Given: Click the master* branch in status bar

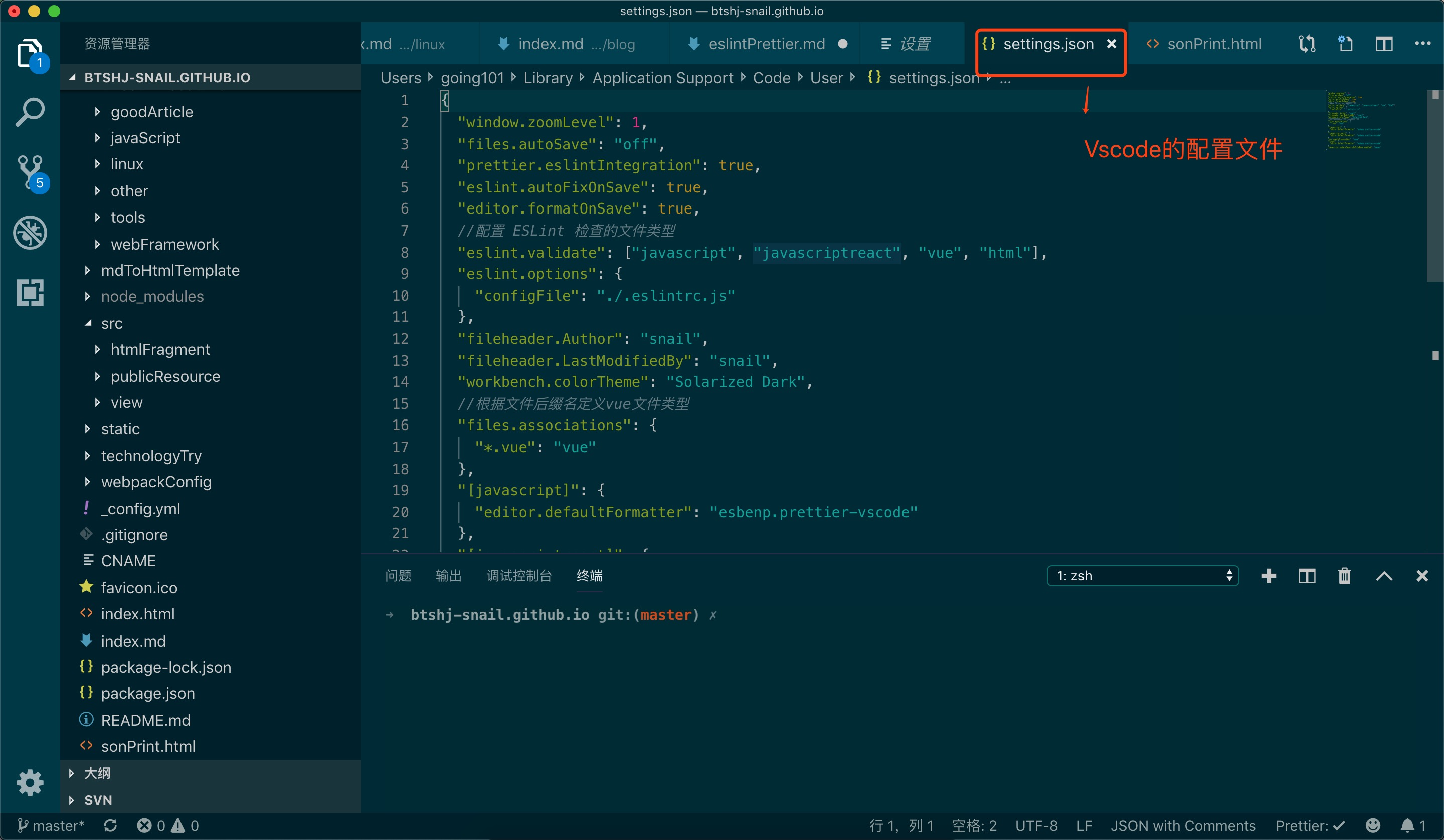Looking at the screenshot, I should coord(52,825).
